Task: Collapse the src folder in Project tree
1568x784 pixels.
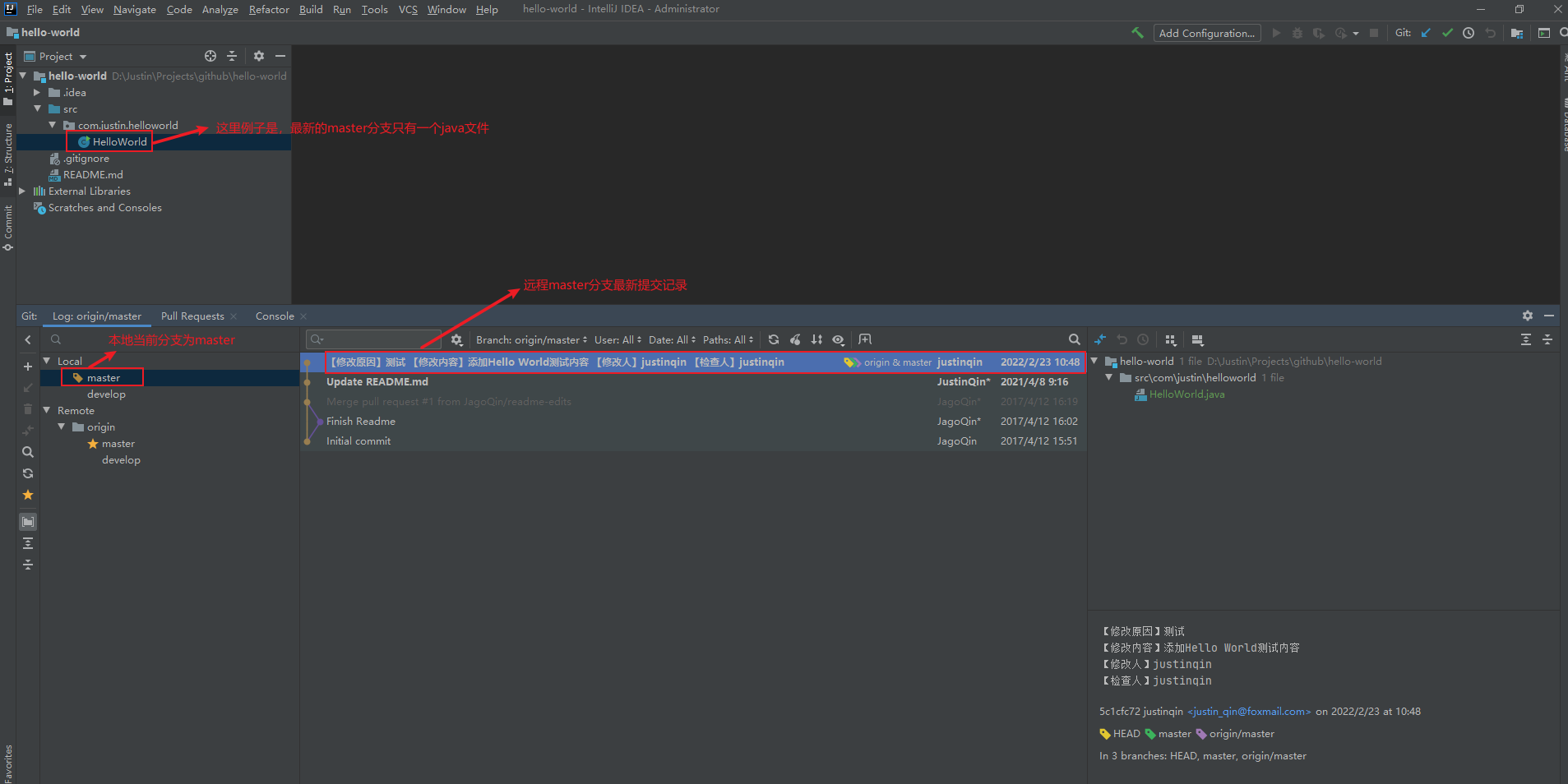Action: (x=37, y=108)
